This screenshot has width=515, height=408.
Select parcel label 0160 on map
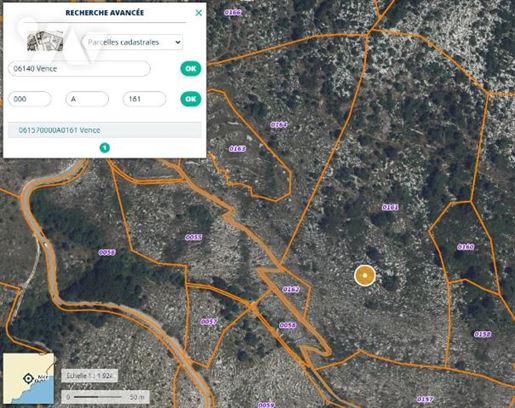(465, 247)
